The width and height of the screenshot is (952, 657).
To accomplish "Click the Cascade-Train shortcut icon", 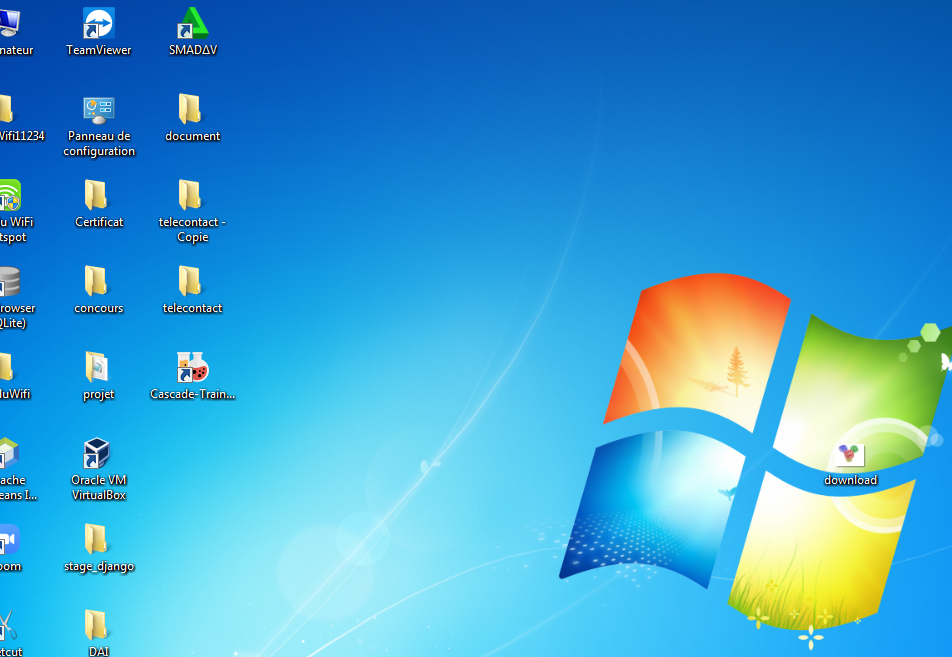I will [192, 368].
